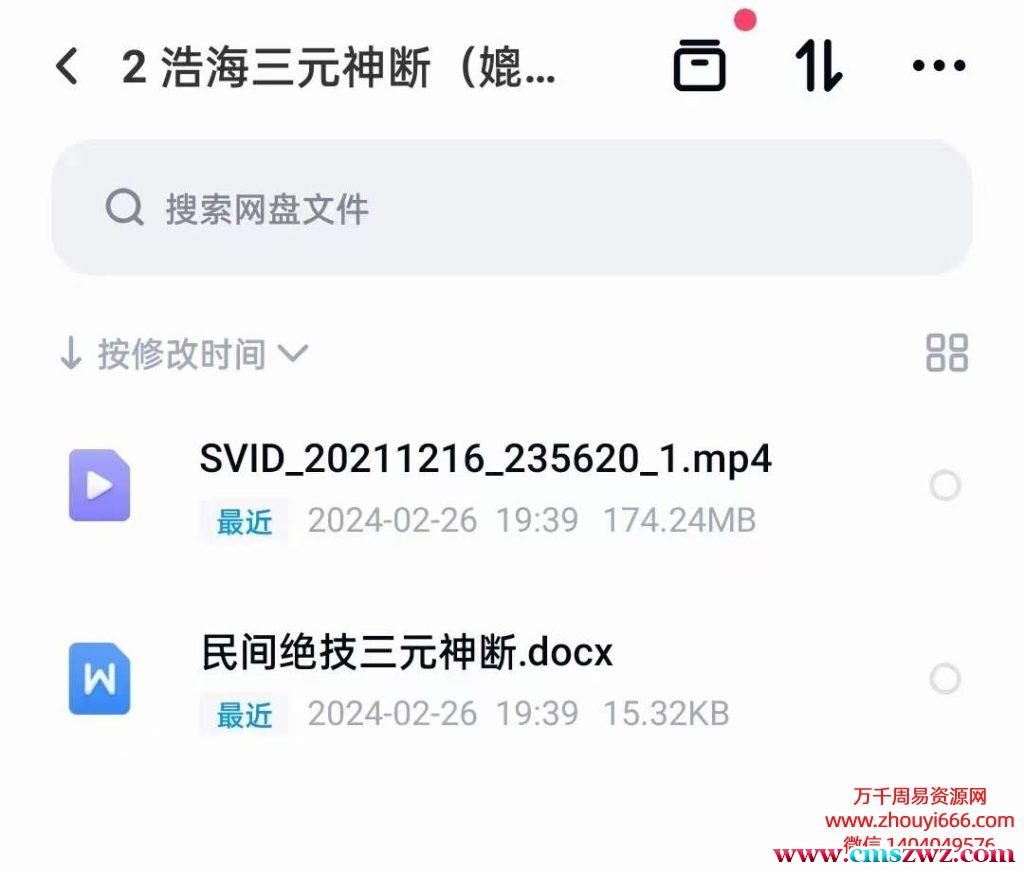Click the blue Word document icon
1024x872 pixels.
pyautogui.click(x=99, y=678)
